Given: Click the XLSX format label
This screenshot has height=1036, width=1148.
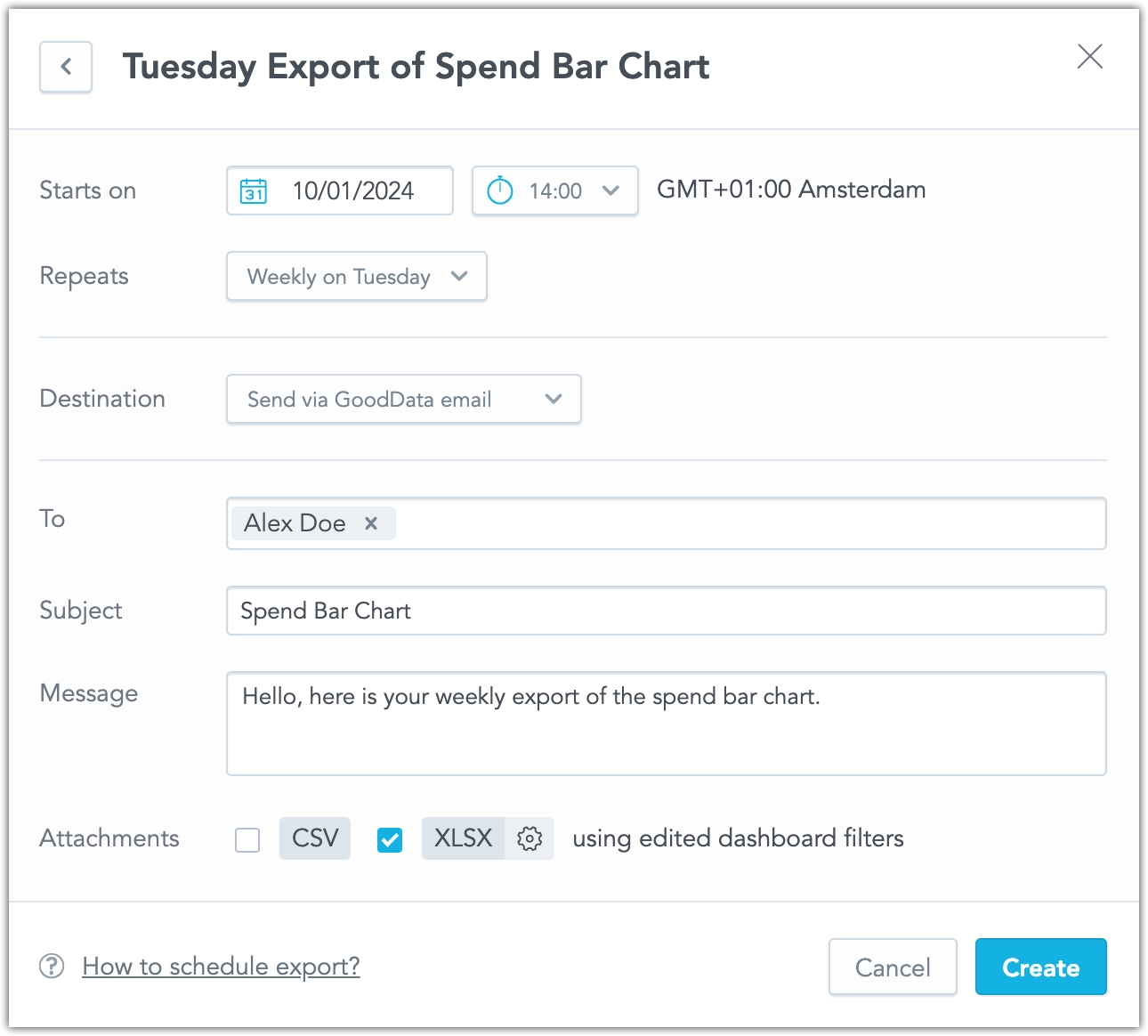Looking at the screenshot, I should (463, 838).
